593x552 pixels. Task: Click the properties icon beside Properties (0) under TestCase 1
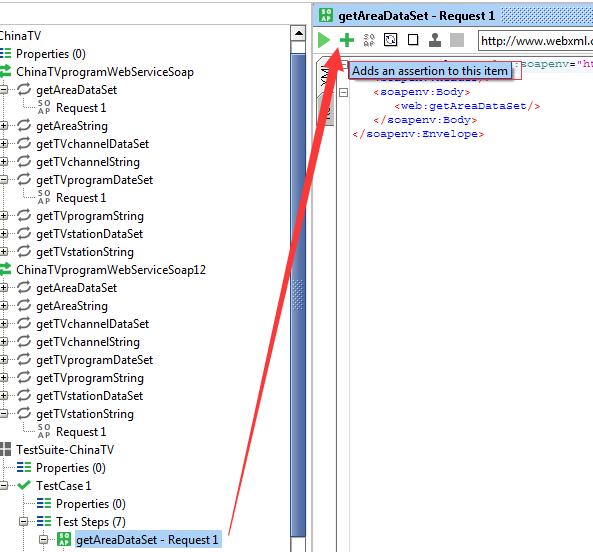(44, 503)
